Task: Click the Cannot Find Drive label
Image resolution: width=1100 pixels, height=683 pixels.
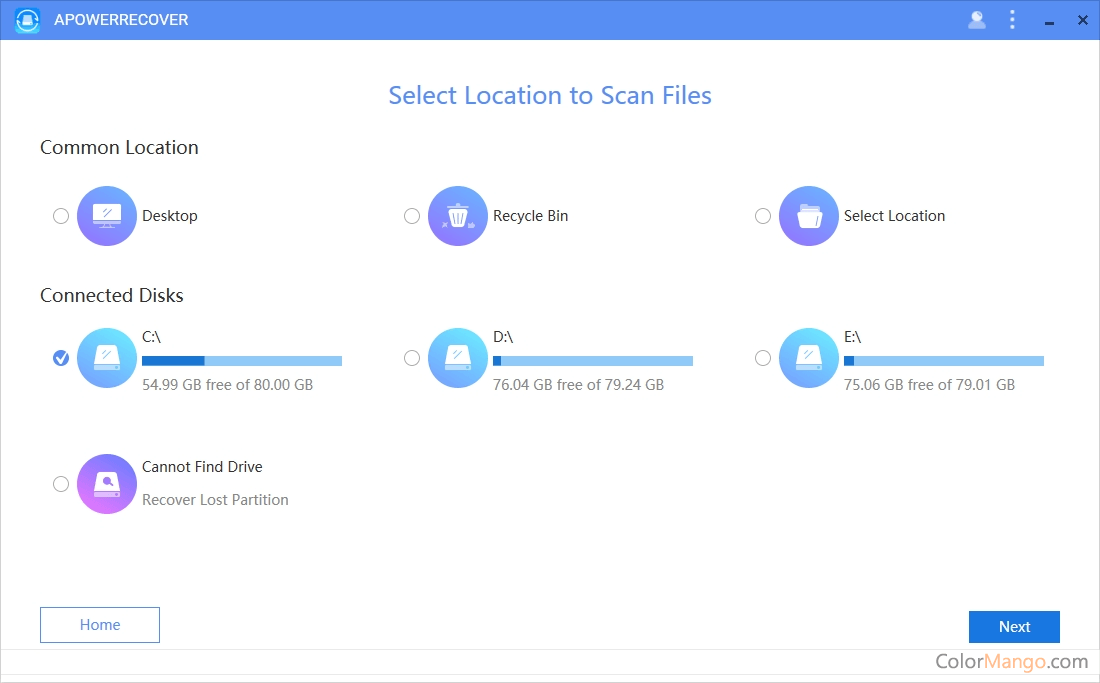Action: 202,467
